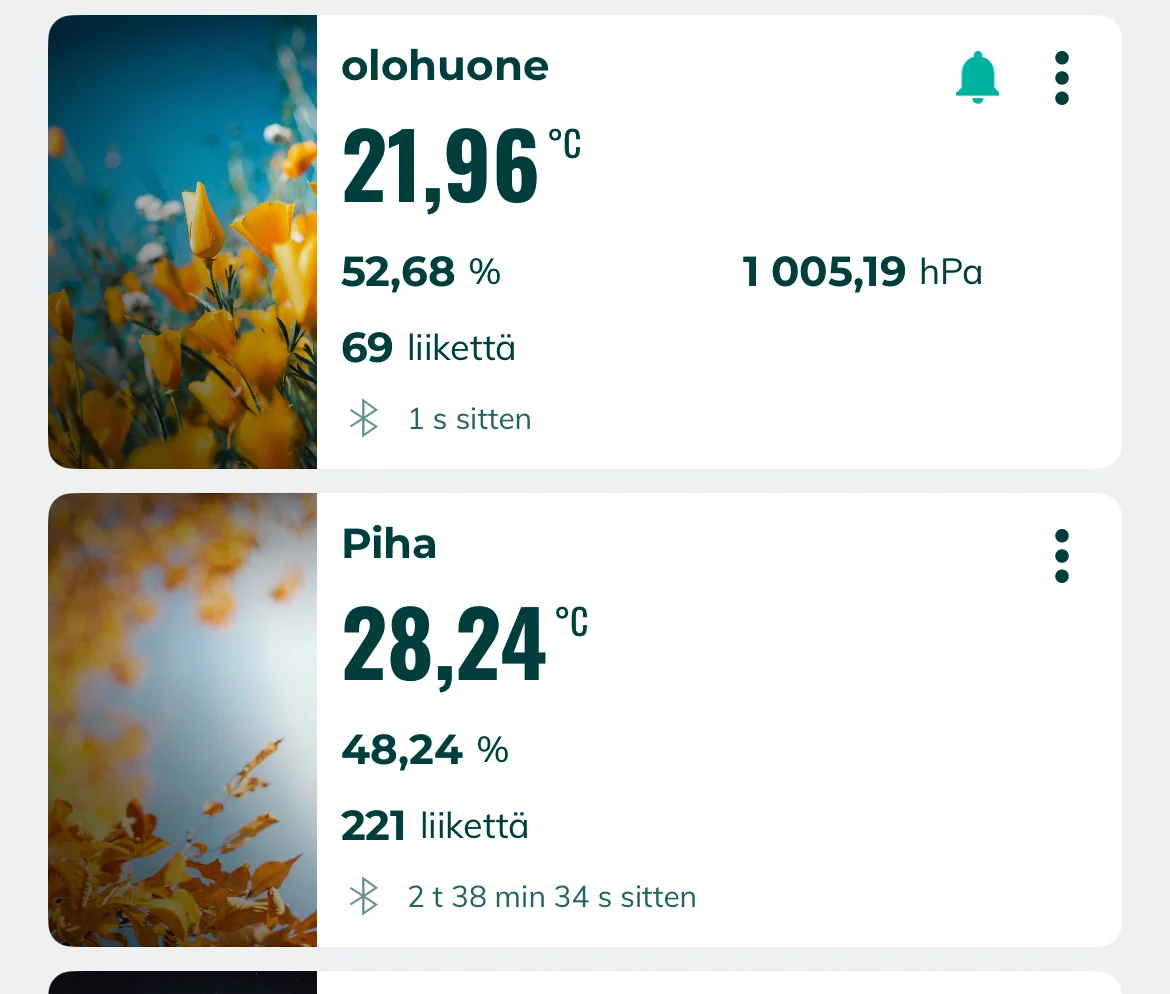Click the 221 liikettä movement count
This screenshot has height=994, width=1170.
[x=435, y=826]
